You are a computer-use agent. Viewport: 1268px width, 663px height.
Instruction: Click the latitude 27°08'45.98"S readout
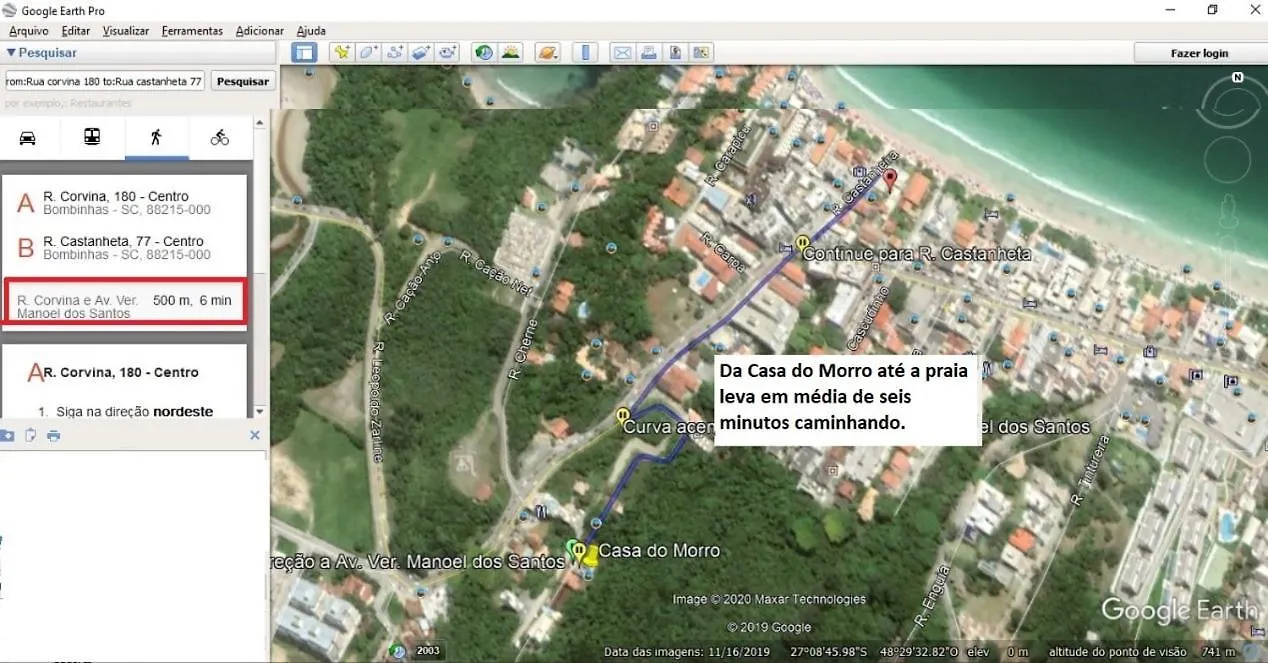[x=829, y=652]
